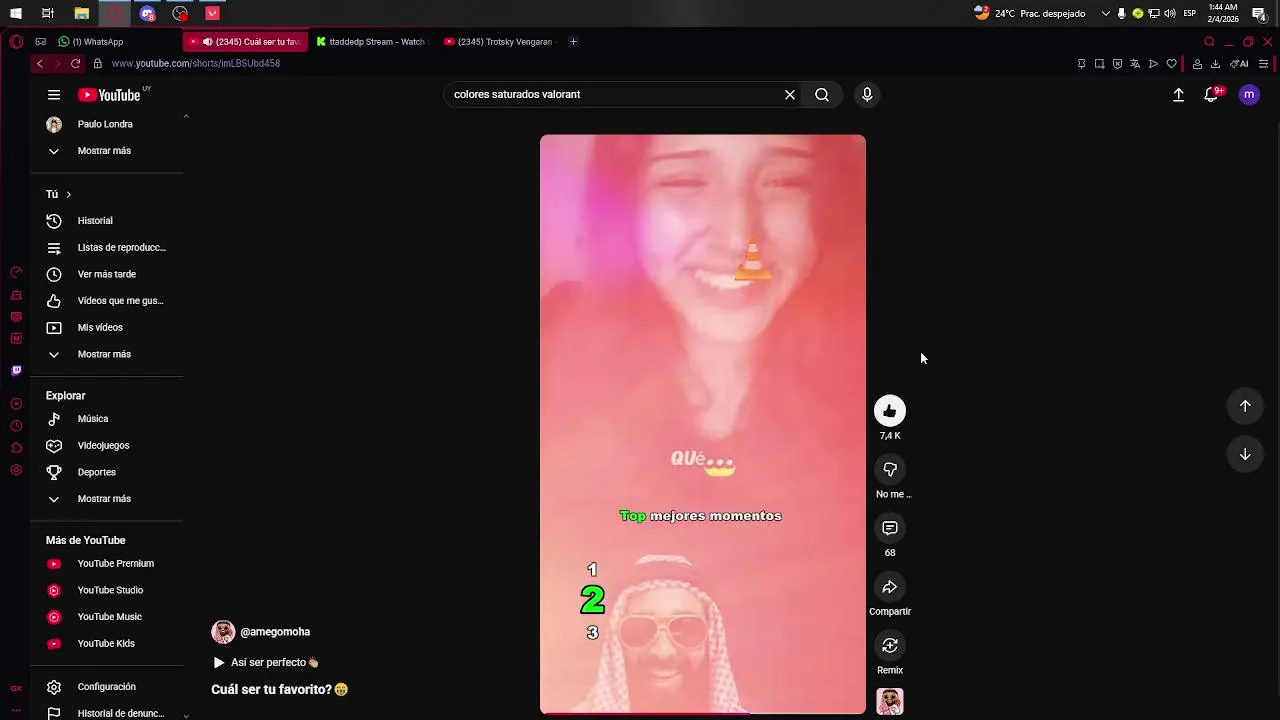Open the upload/create icon

point(1178,95)
